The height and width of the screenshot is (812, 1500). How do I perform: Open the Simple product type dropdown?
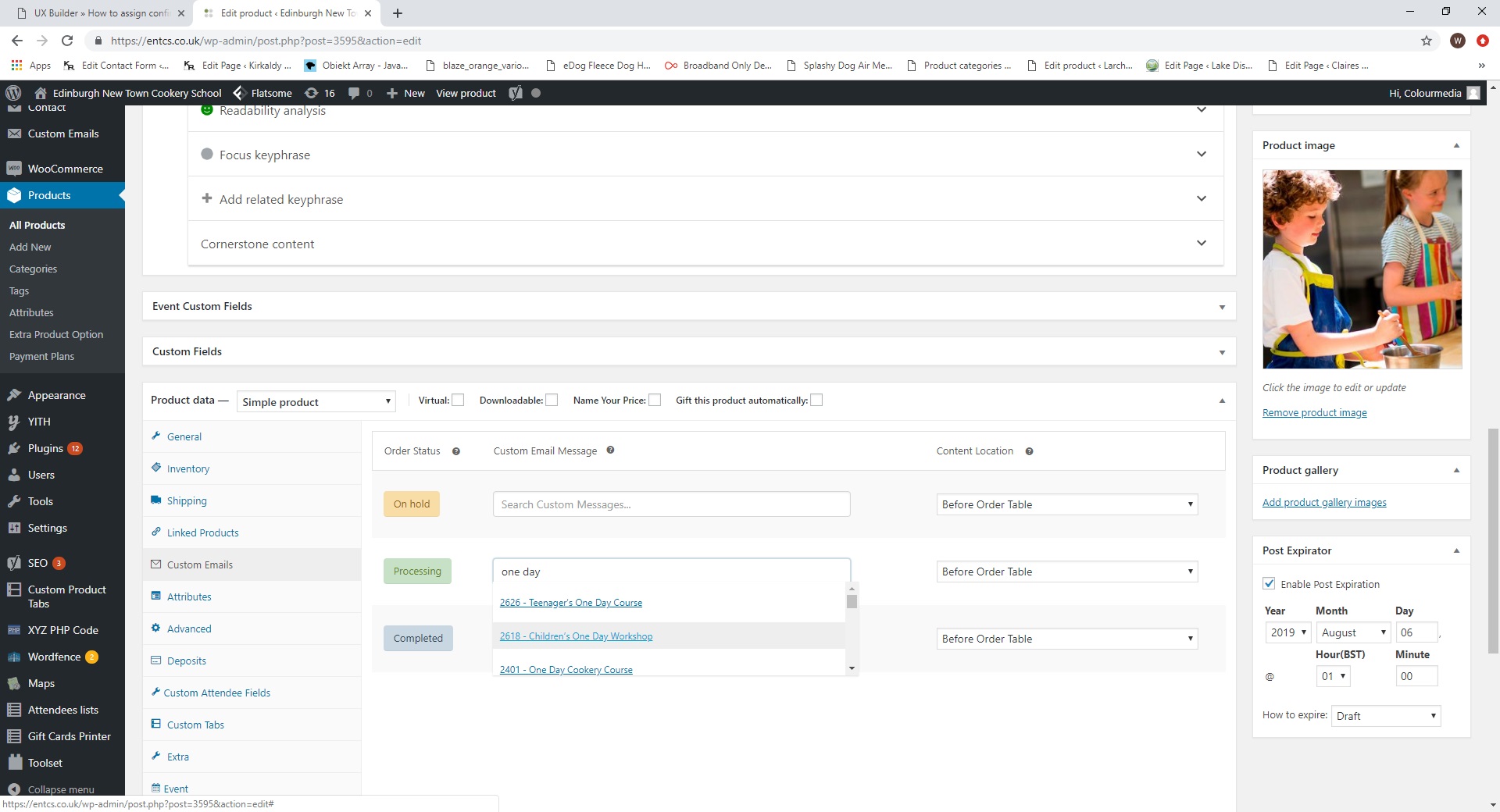tap(316, 402)
